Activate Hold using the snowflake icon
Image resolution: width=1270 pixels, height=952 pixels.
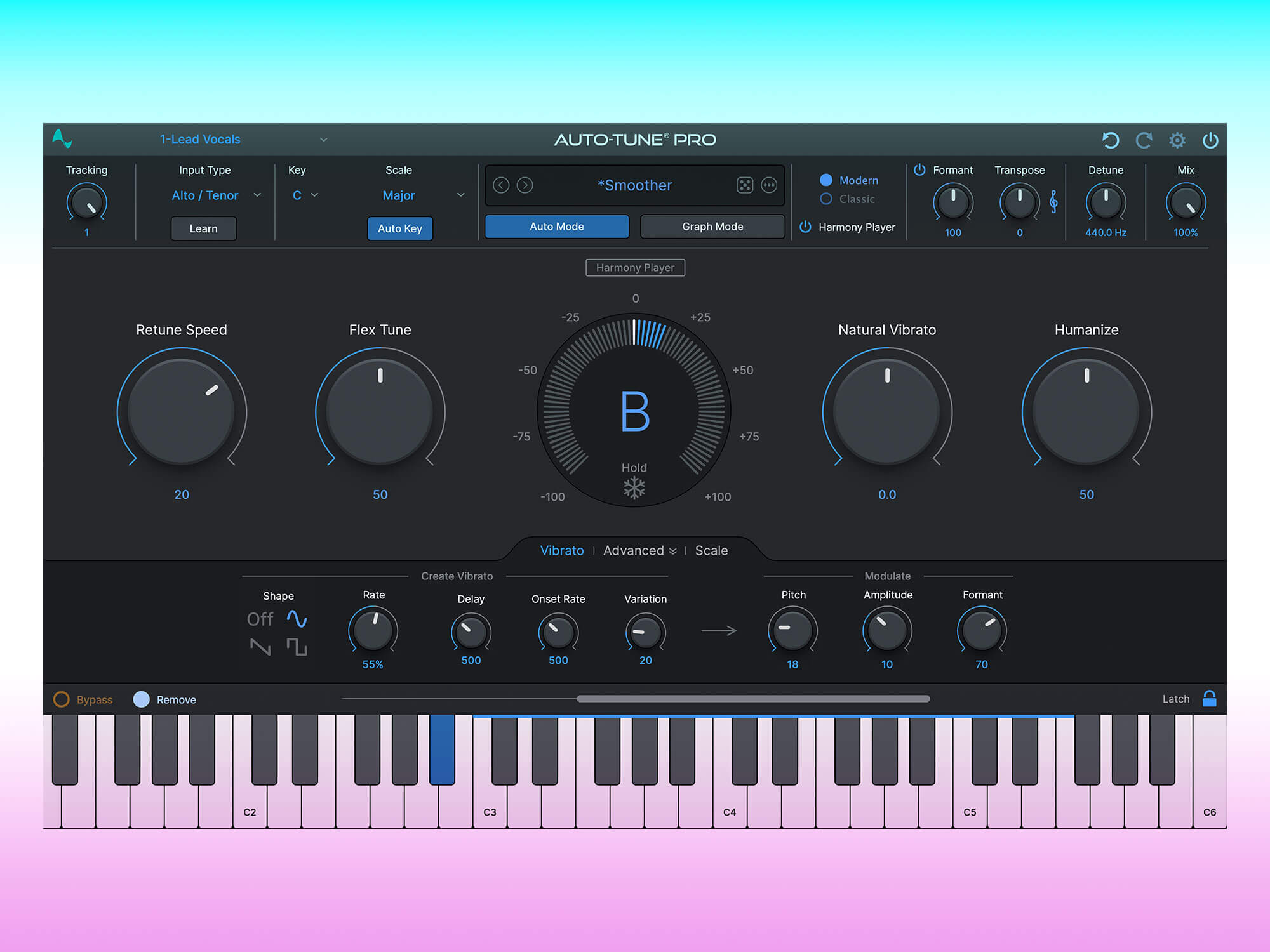pyautogui.click(x=634, y=488)
